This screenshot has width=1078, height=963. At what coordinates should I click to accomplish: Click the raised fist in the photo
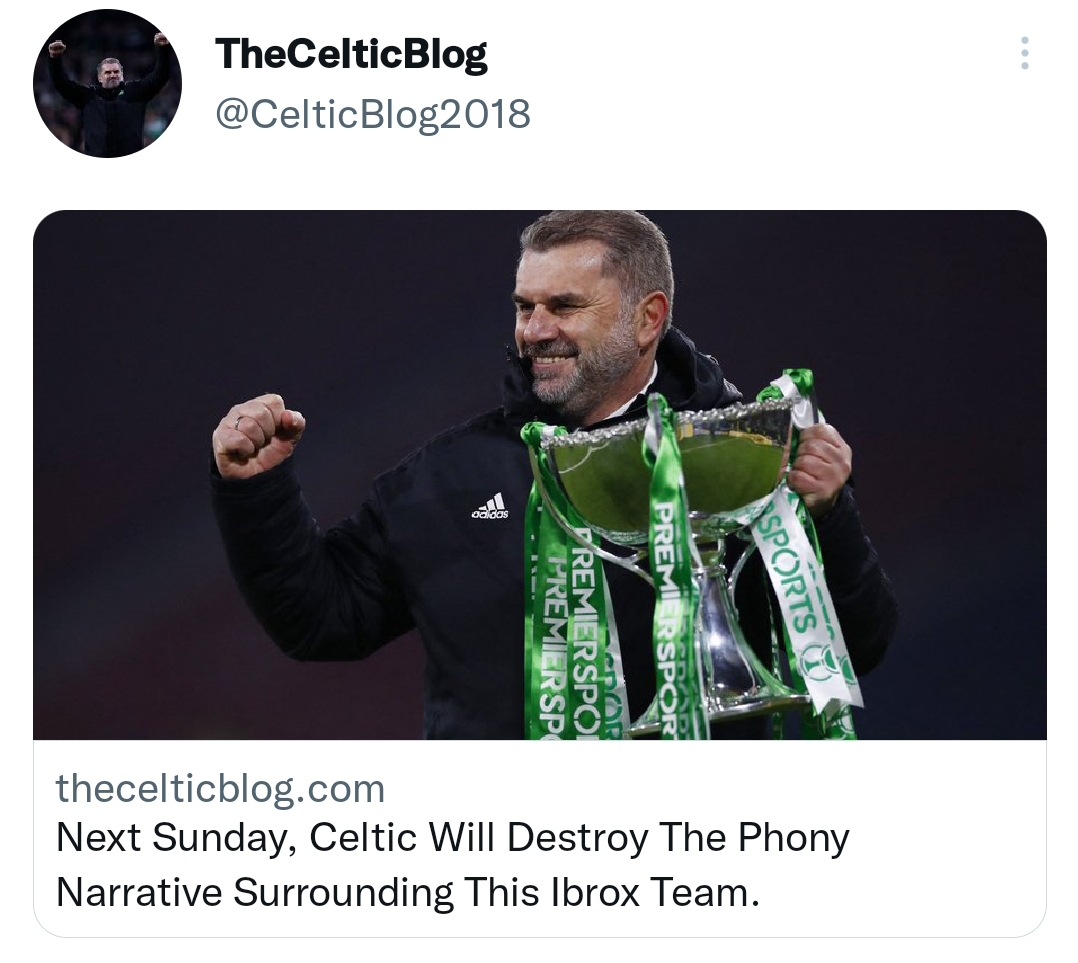(256, 435)
